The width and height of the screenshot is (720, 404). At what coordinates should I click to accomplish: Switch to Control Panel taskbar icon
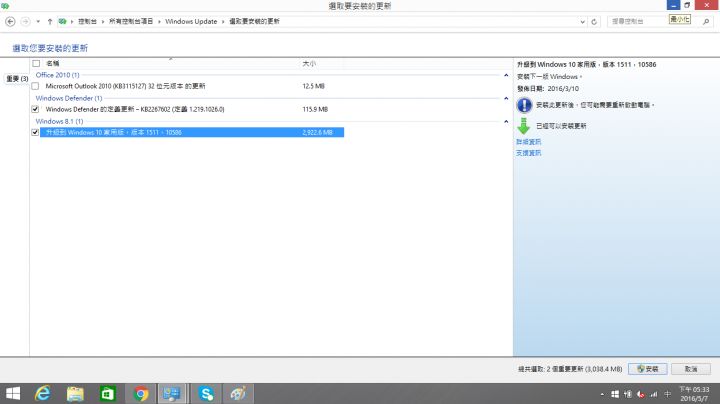tap(172, 393)
